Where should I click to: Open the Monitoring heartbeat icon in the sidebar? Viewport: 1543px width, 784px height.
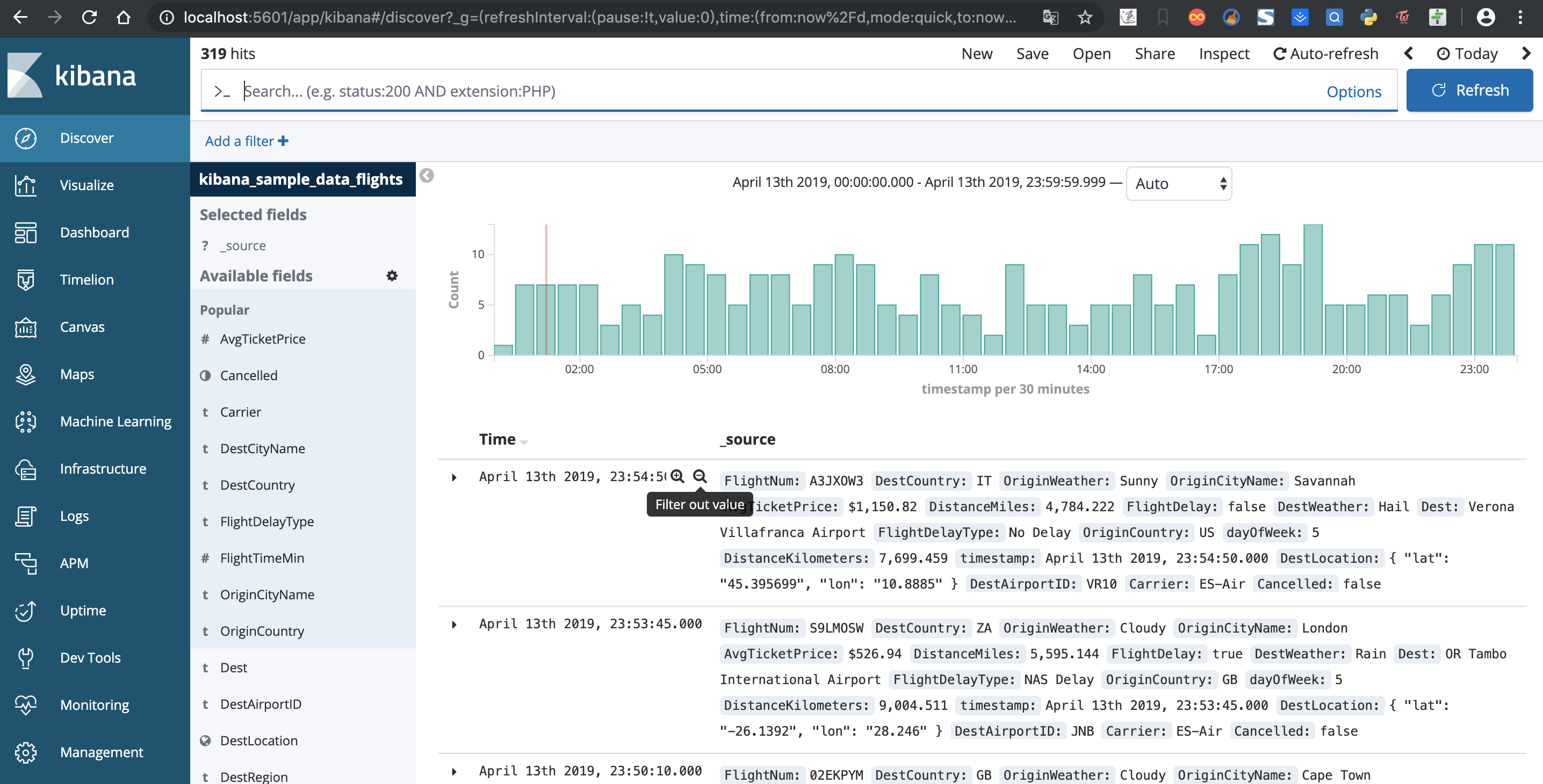point(25,705)
